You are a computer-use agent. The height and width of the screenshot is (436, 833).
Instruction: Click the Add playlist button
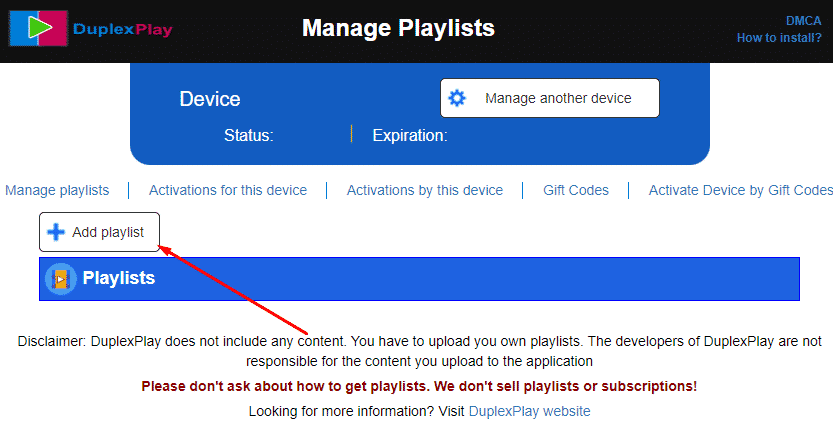pyautogui.click(x=99, y=232)
